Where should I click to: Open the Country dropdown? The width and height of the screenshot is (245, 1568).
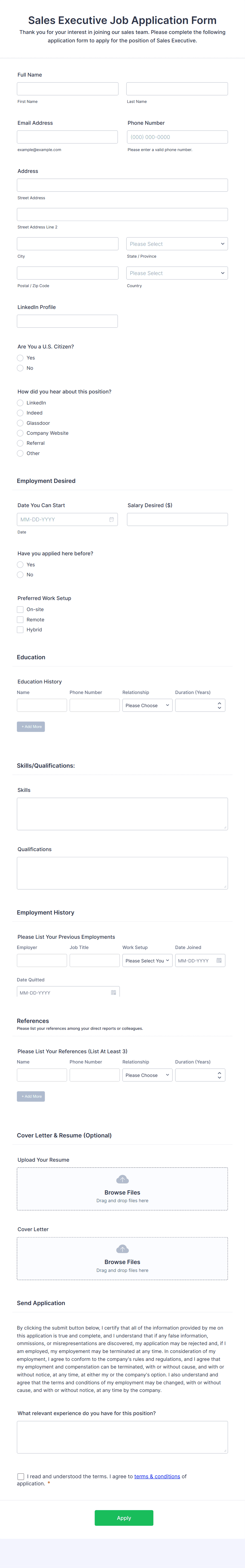177,273
